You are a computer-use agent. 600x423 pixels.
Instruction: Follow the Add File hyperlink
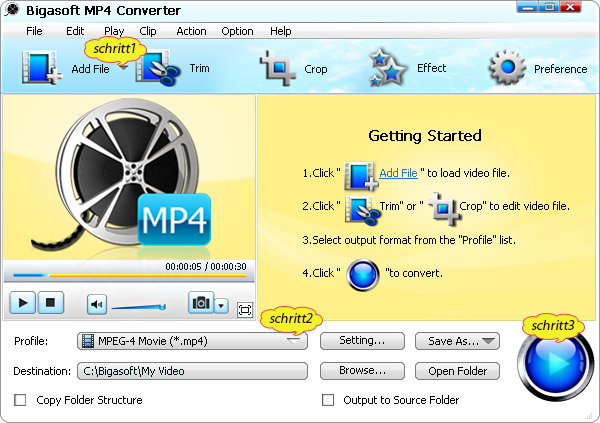398,173
